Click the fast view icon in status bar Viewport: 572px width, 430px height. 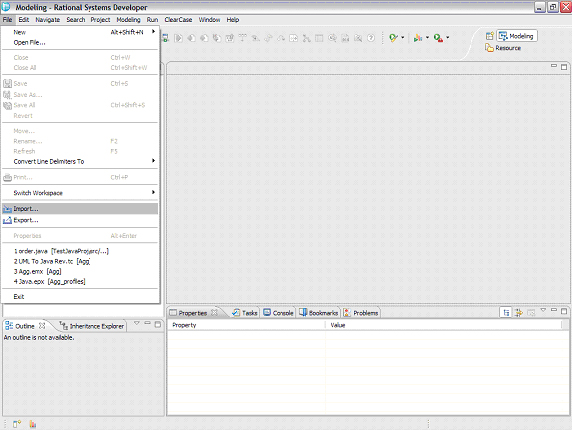(x=17, y=424)
